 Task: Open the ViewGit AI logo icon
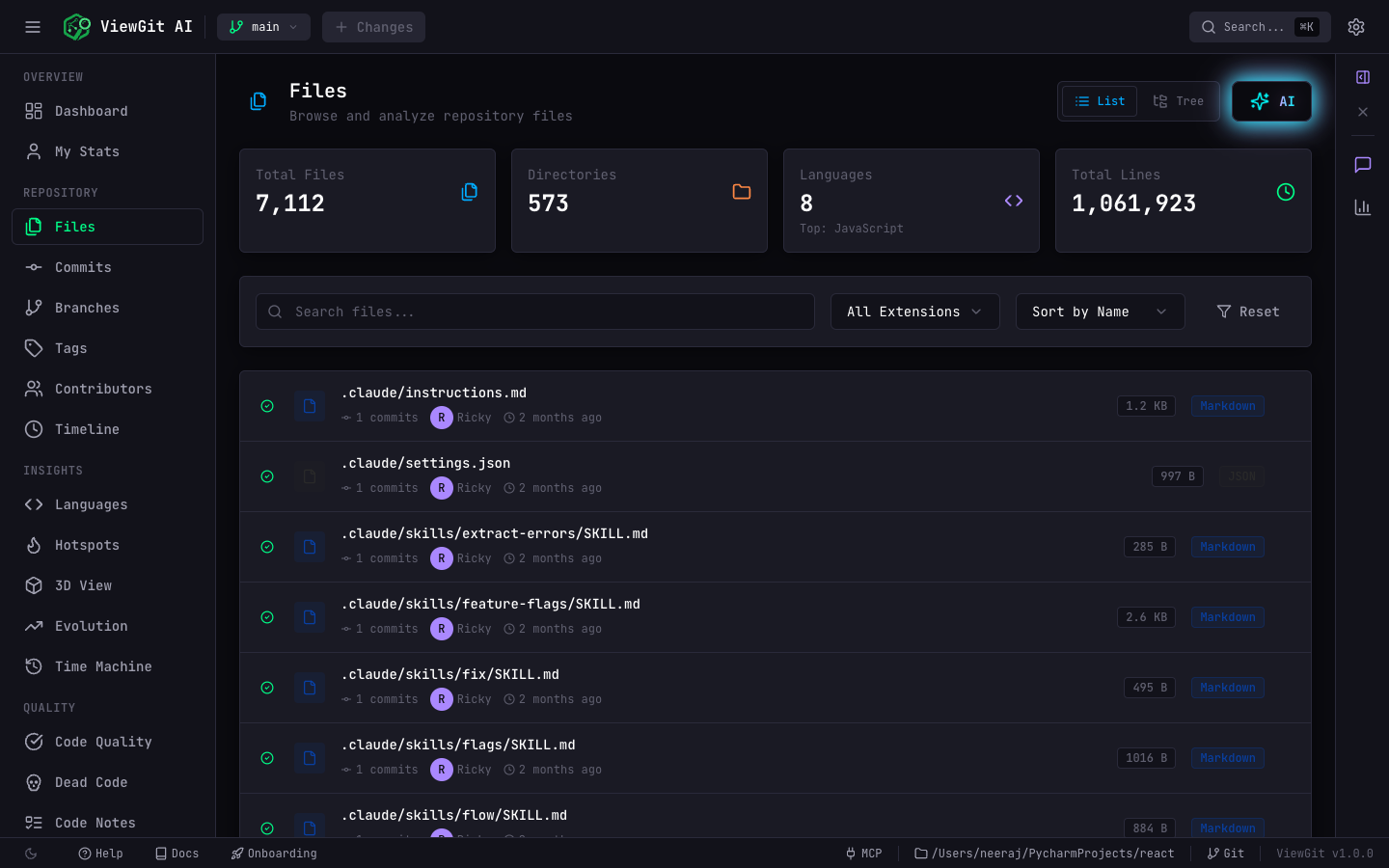[76, 27]
